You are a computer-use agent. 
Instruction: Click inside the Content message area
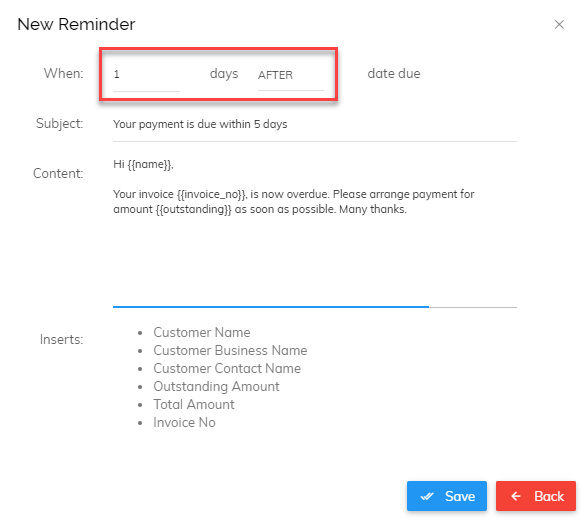[315, 231]
